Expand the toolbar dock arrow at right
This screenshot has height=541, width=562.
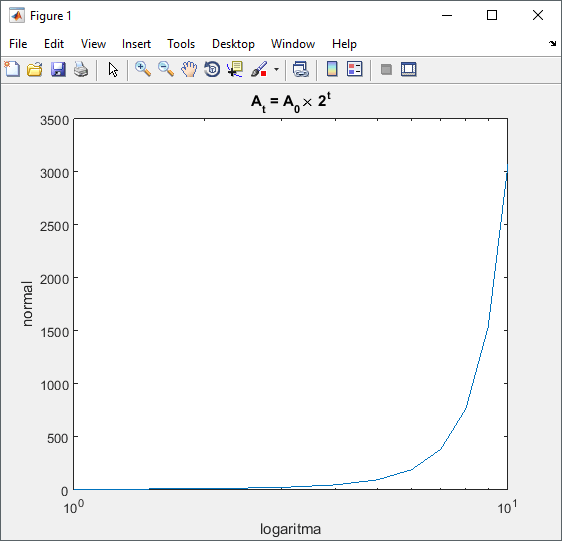point(552,44)
